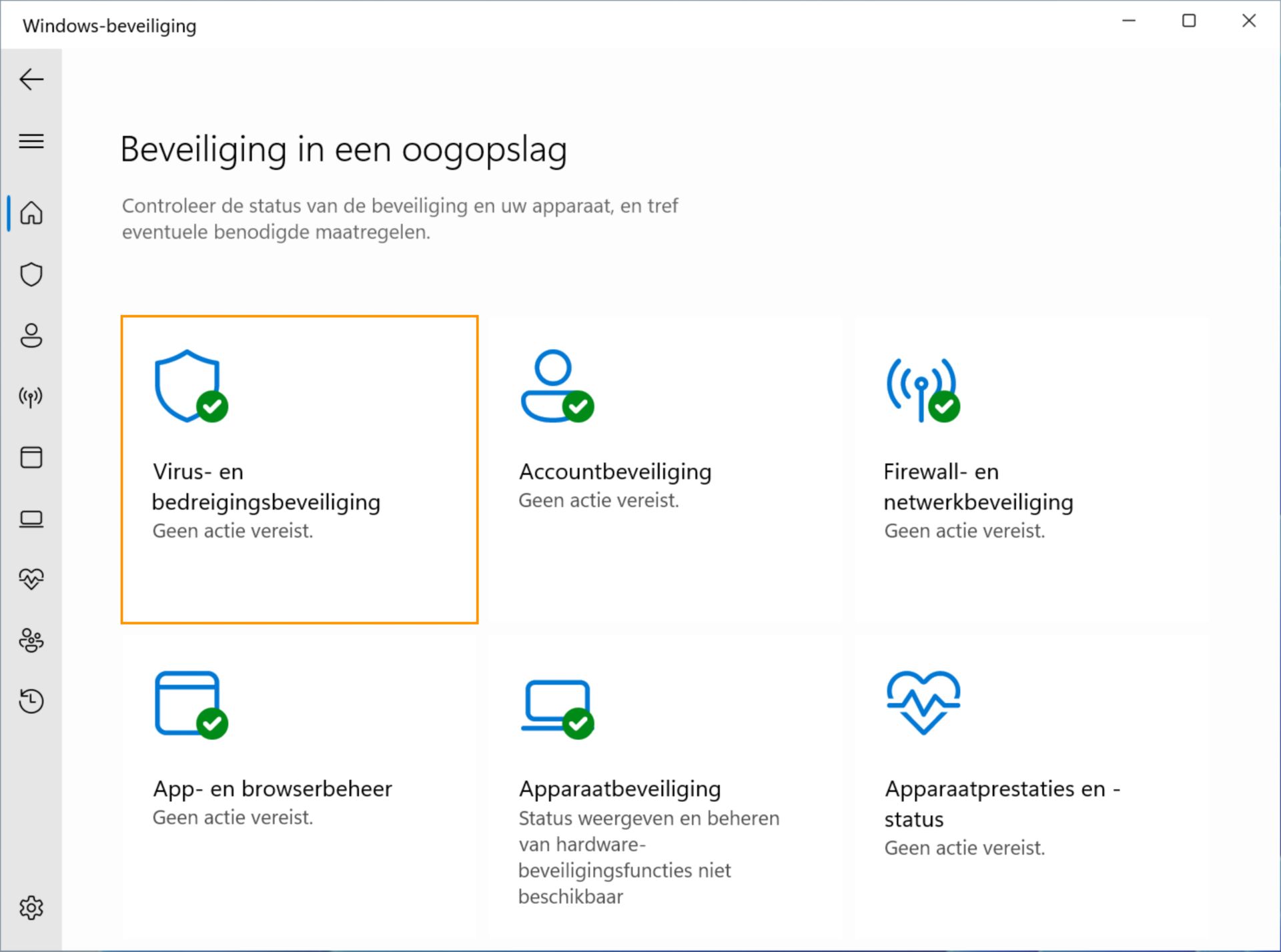Open device health sidebar heart icon
Image resolution: width=1281 pixels, height=952 pixels.
(x=31, y=579)
